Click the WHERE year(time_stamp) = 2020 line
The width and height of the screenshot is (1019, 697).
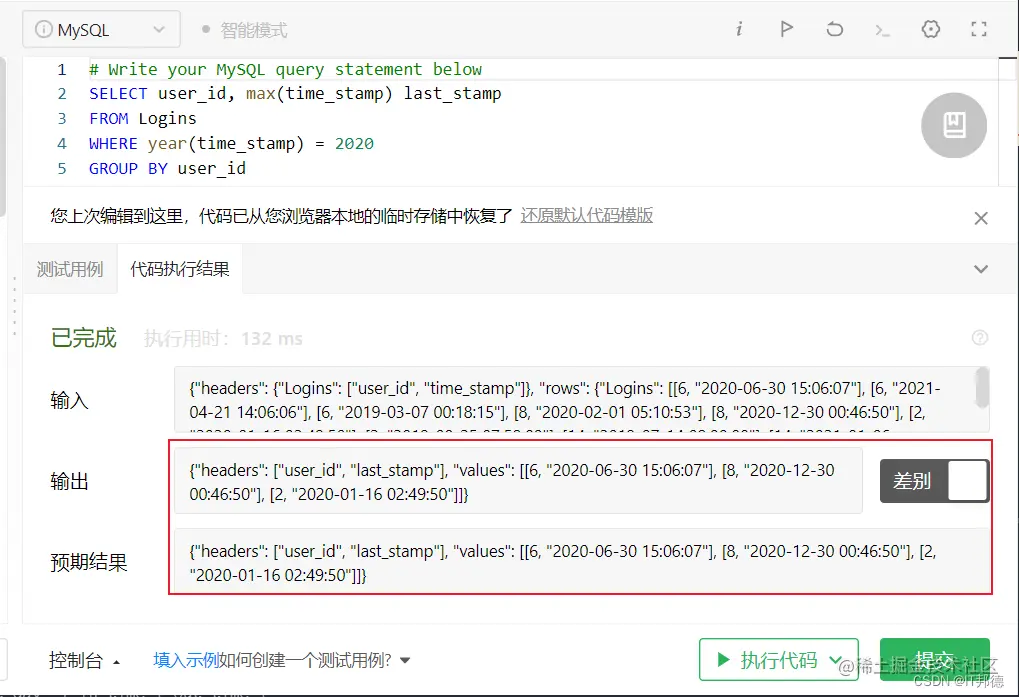click(231, 144)
